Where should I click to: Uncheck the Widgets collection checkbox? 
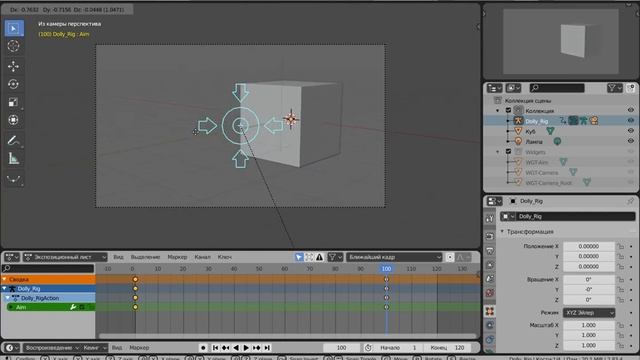coord(509,151)
